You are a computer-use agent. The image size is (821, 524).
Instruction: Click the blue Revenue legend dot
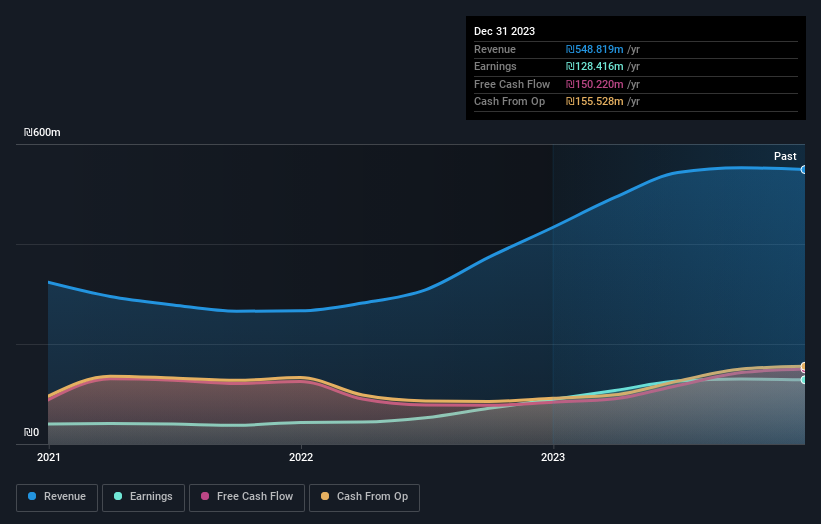coord(32,496)
